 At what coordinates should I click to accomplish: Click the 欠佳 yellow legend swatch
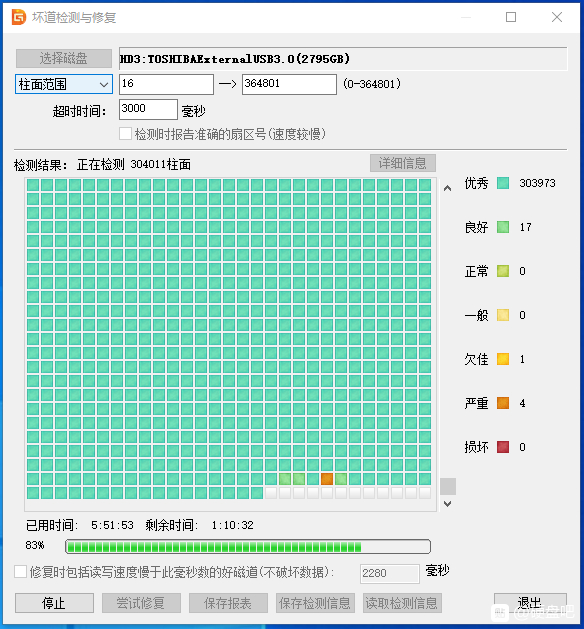pos(503,359)
